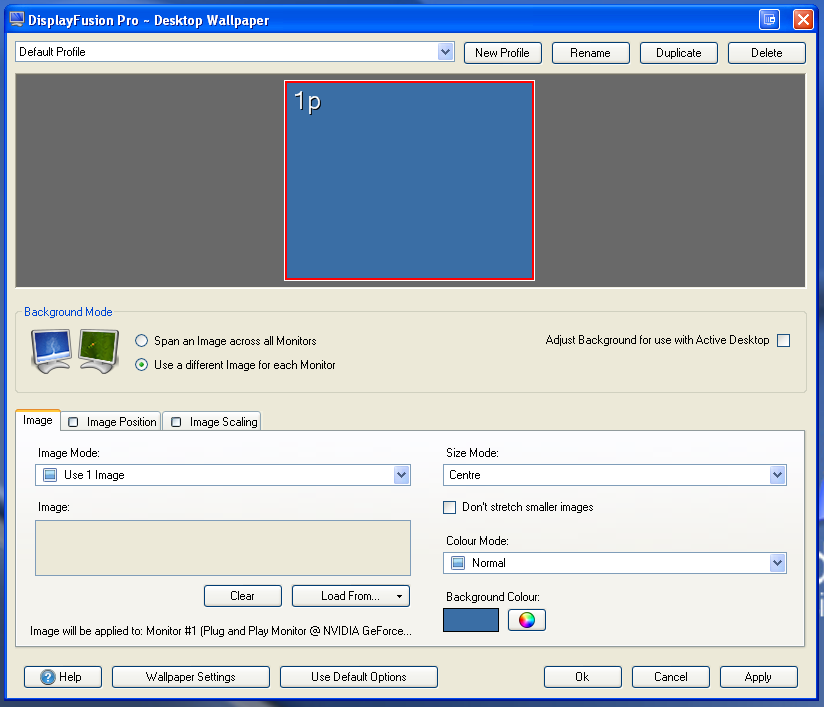Image resolution: width=824 pixels, height=707 pixels.
Task: Open the colour wheel picker icon
Action: tap(526, 620)
